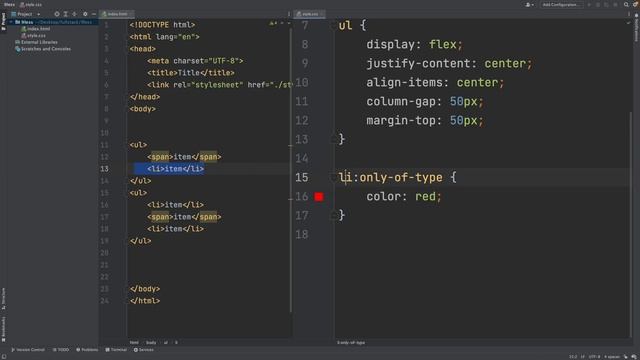The height and width of the screenshot is (360, 640).
Task: Click the grayed Debug button in toolbar
Action: pyautogui.click(x=598, y=4)
